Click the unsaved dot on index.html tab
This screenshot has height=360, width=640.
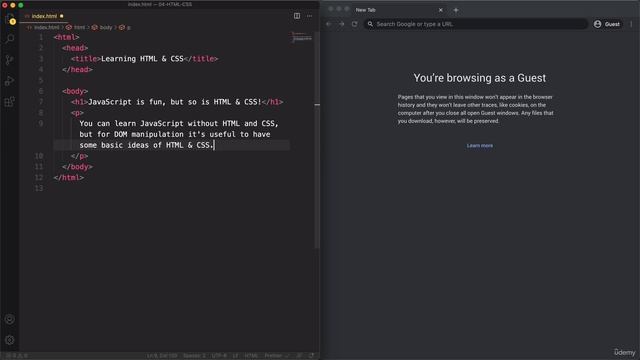click(62, 16)
